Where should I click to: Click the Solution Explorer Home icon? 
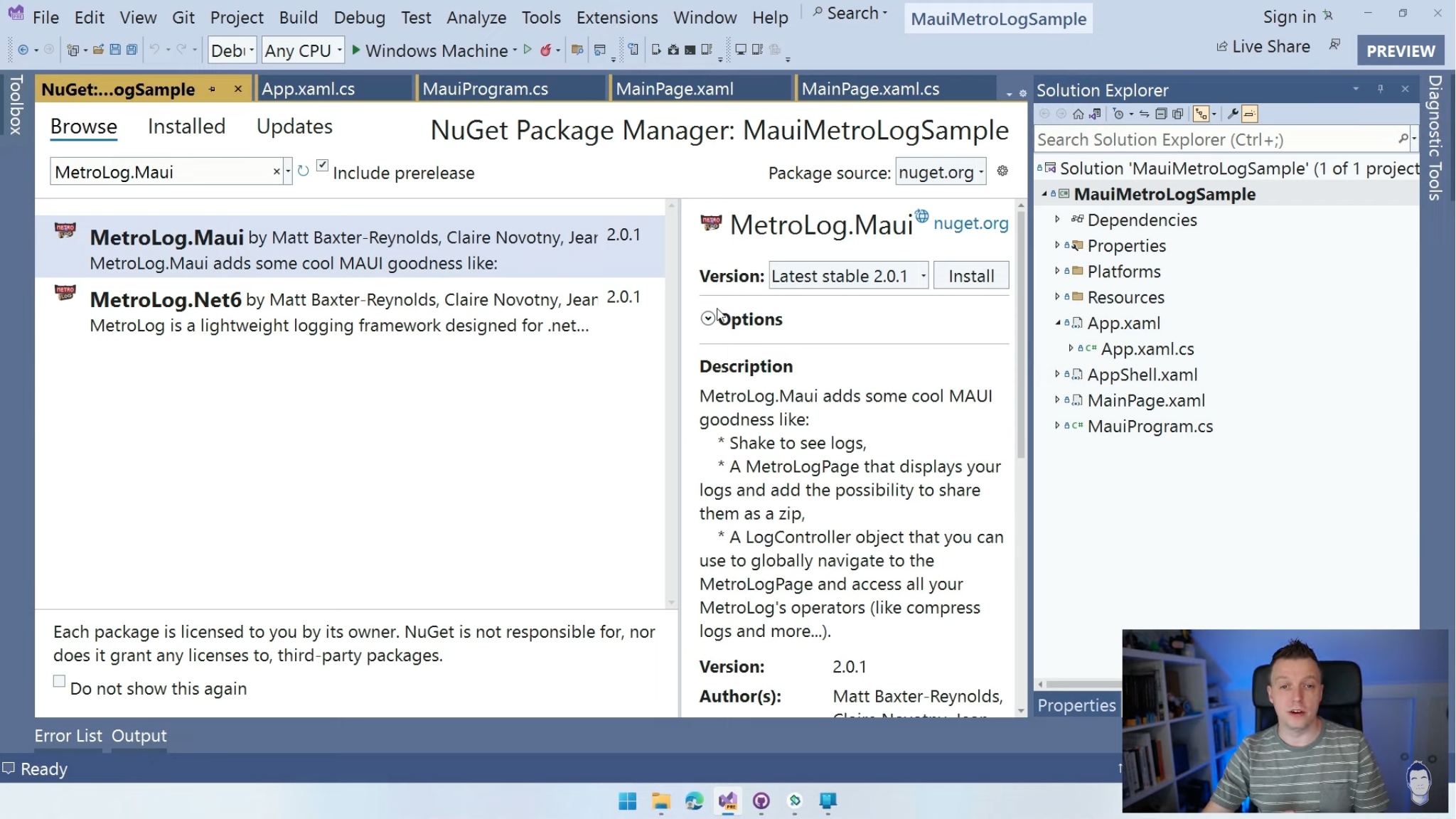tap(1078, 114)
